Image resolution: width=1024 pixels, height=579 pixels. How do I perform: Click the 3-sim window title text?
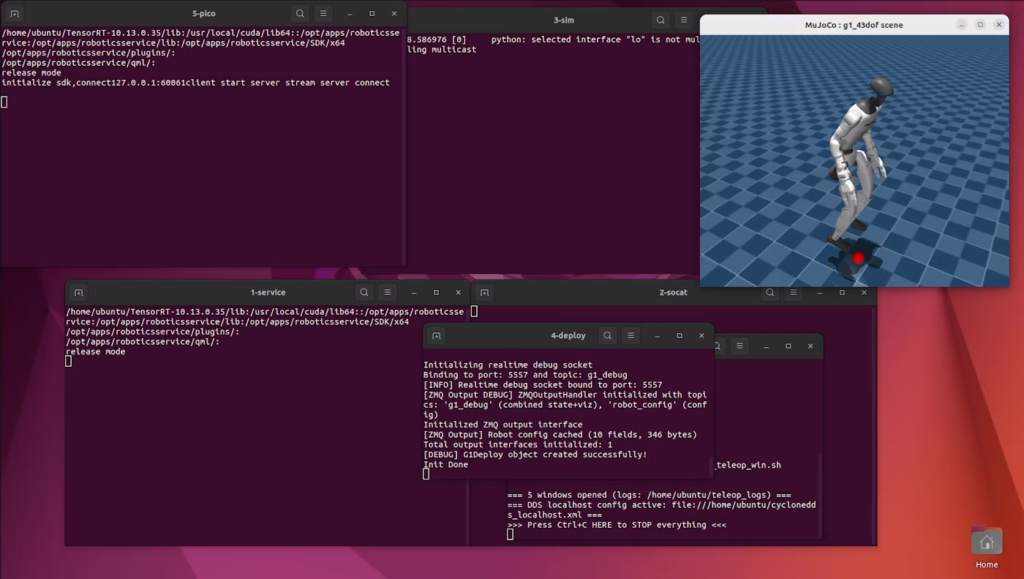coord(564,20)
